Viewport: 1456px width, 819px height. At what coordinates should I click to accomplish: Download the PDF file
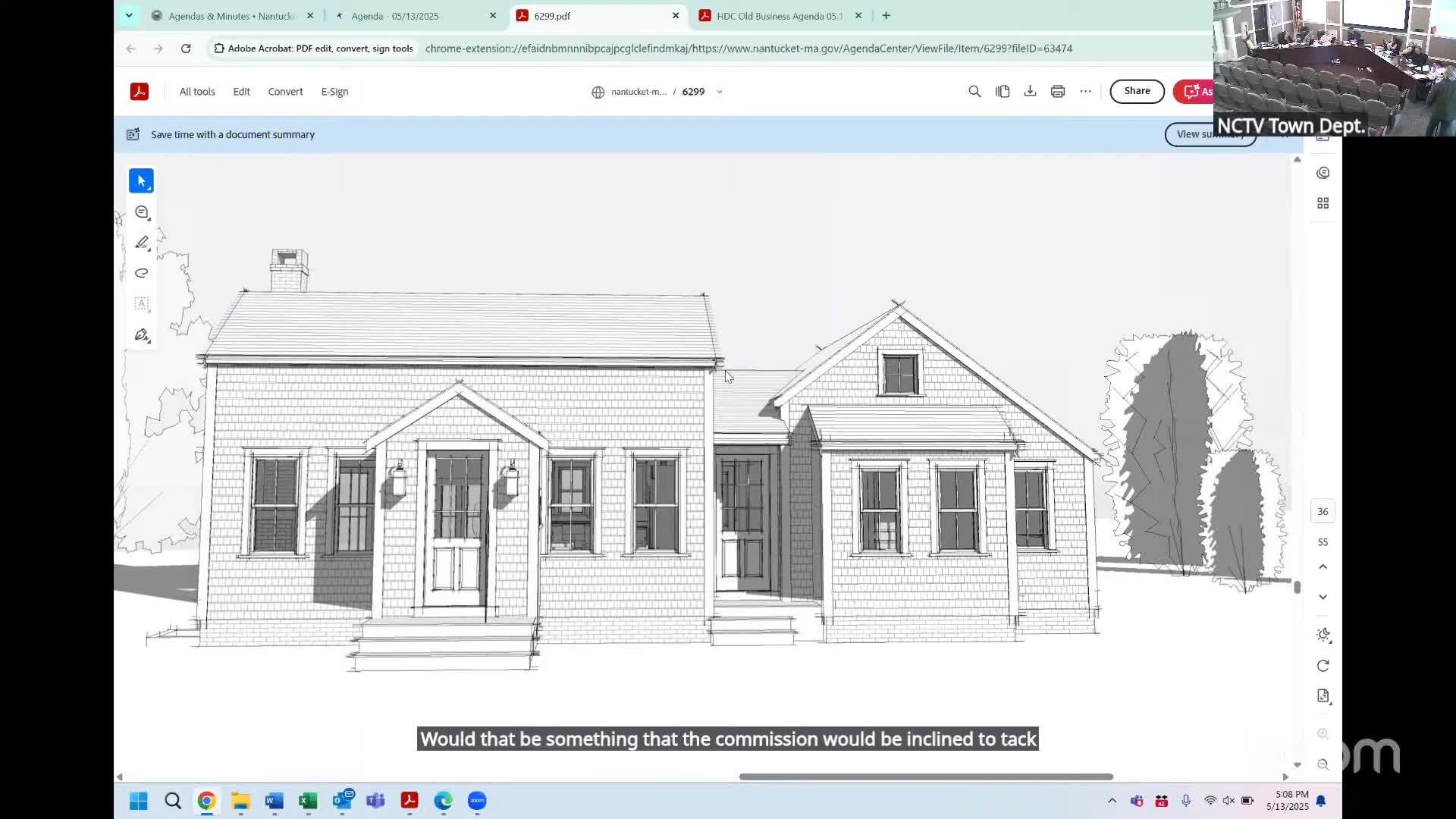pyautogui.click(x=1030, y=92)
